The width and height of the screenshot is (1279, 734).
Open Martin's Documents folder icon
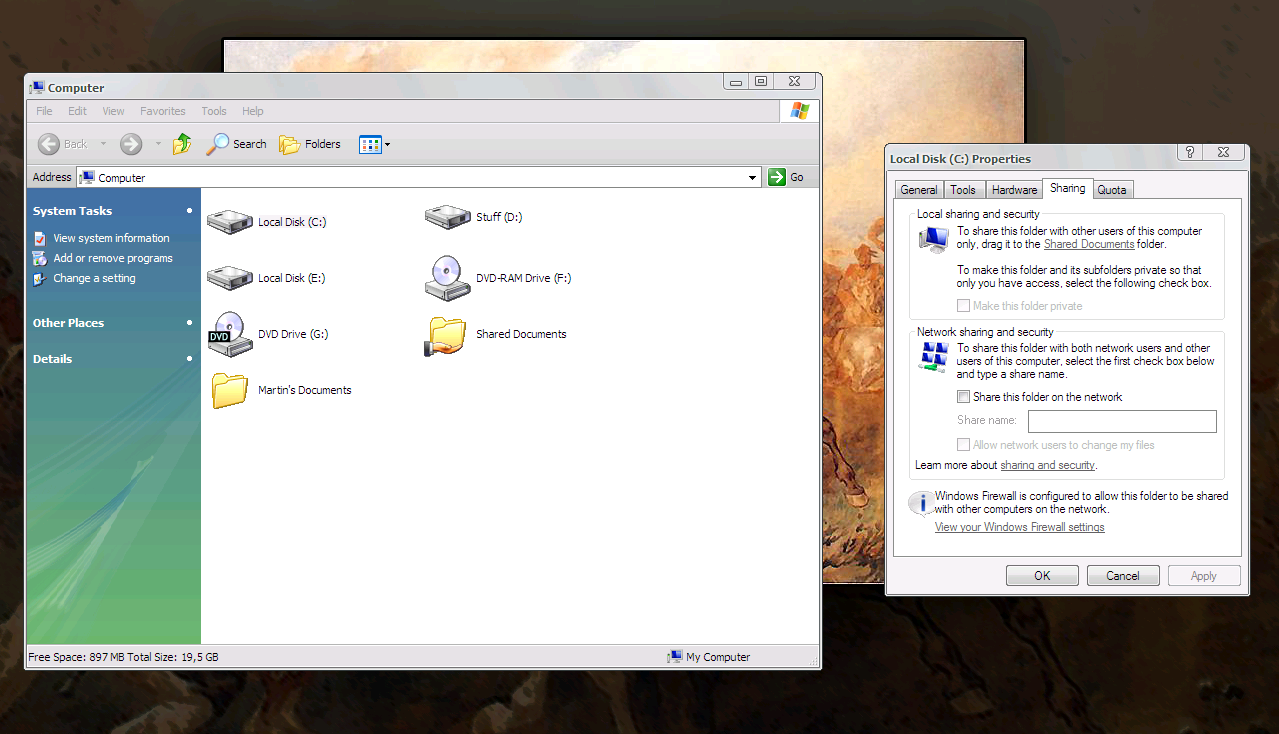(x=229, y=390)
